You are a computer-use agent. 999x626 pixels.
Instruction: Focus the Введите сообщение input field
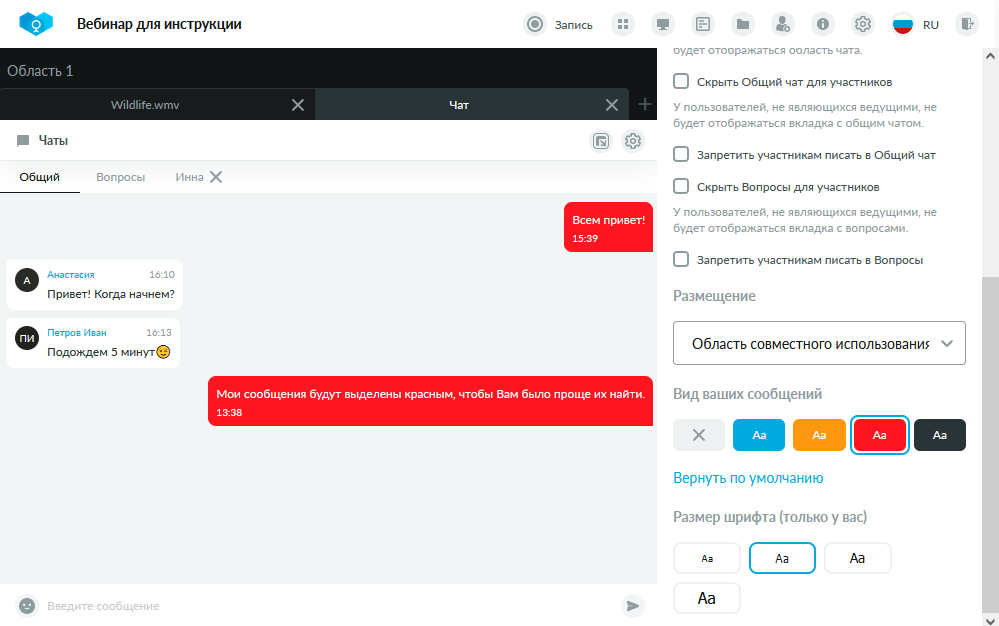328,606
